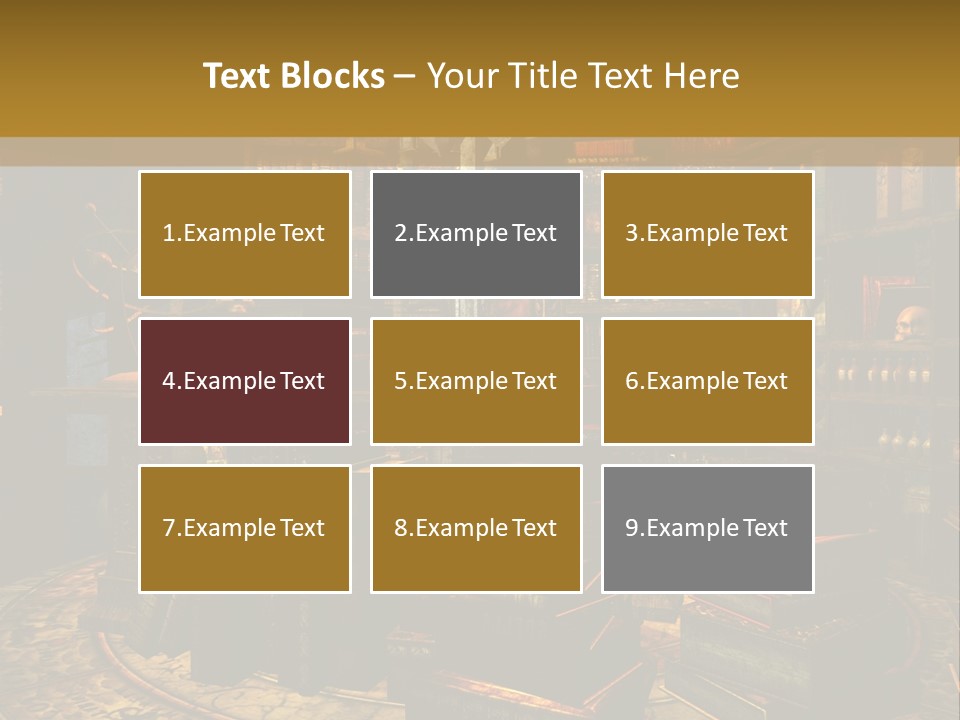Viewport: 960px width, 720px height.
Task: Select the "8.Example Text" block
Action: [476, 528]
